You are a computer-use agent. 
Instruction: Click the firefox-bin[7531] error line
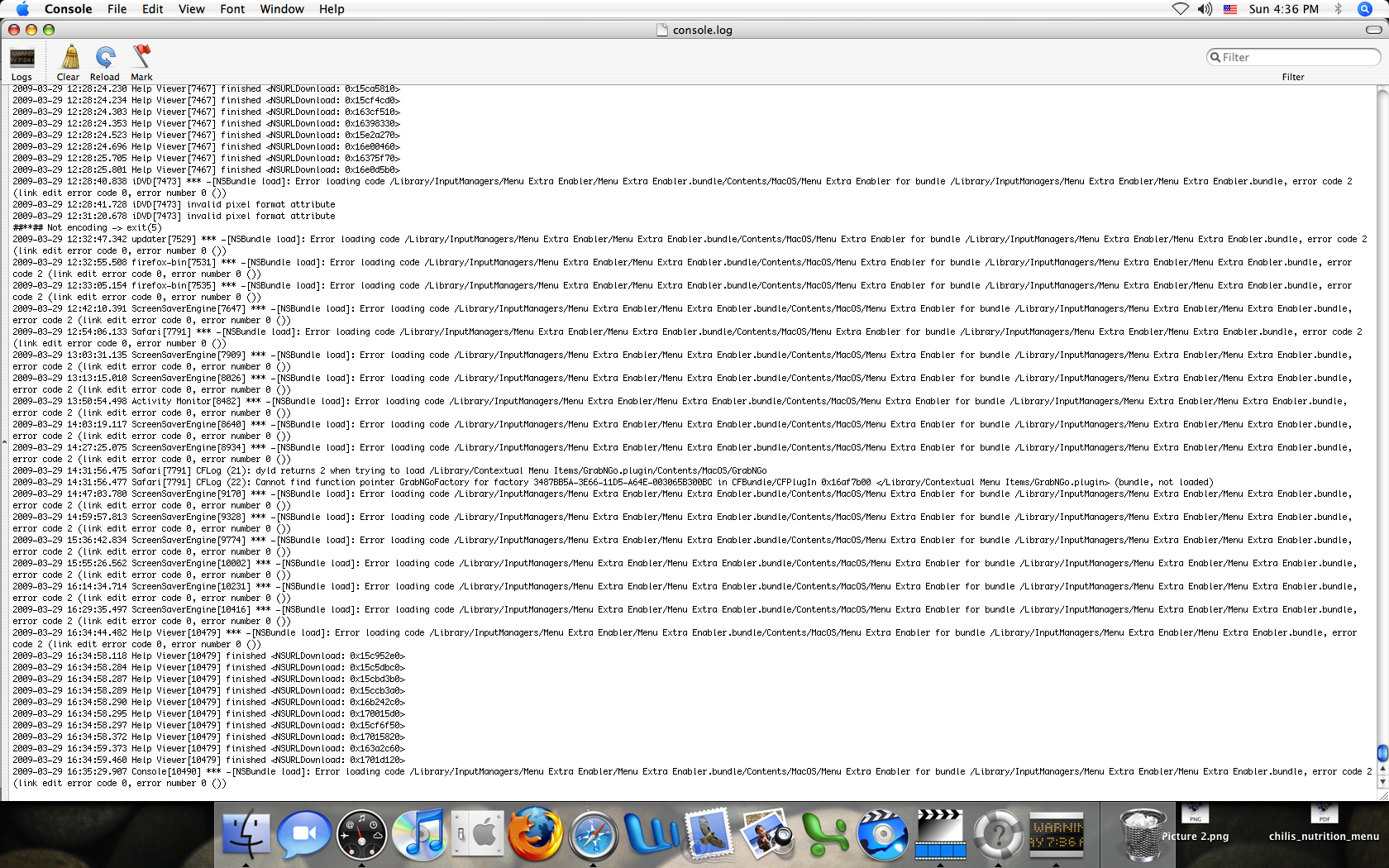point(682,268)
